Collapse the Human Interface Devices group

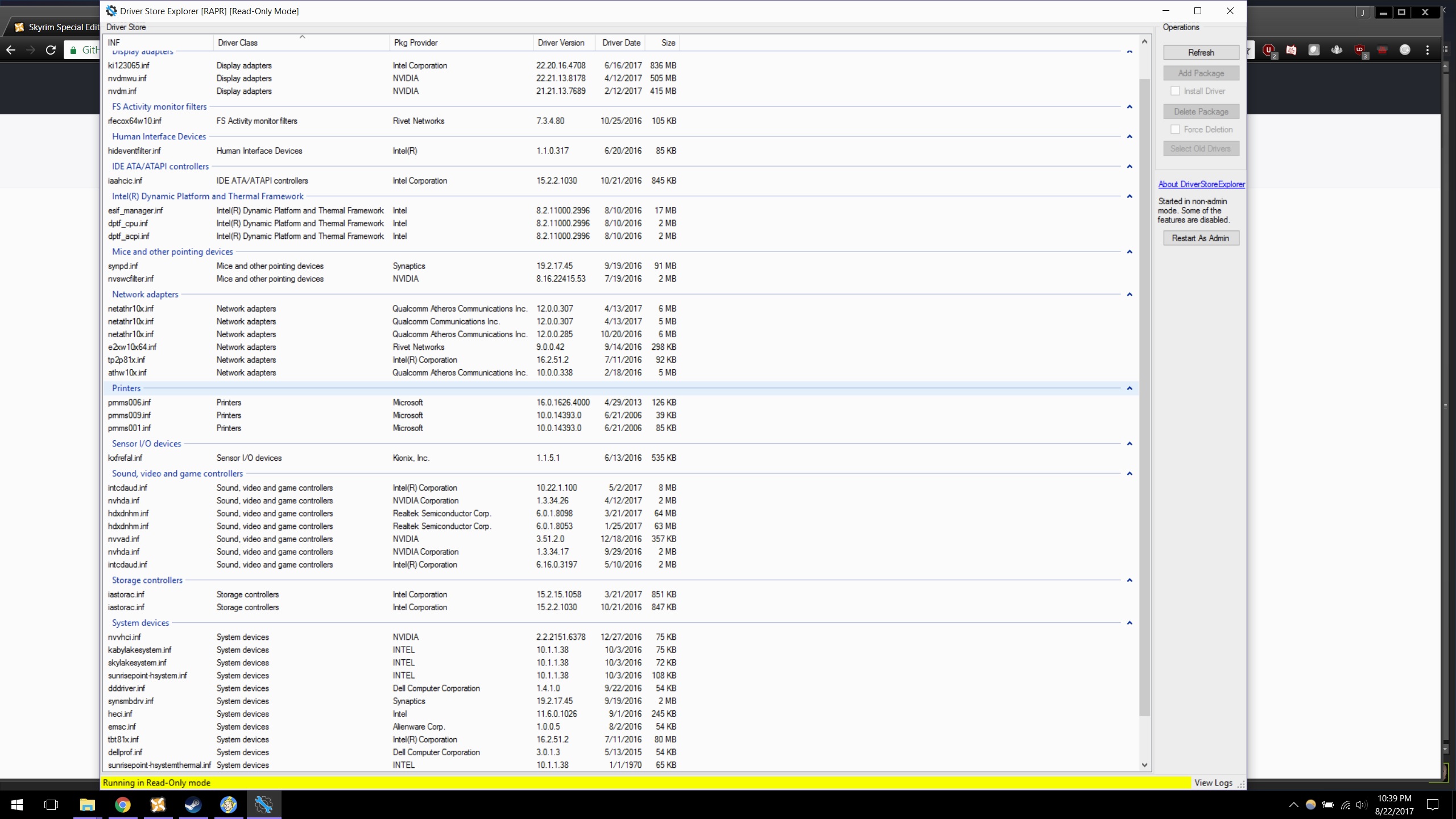click(x=1130, y=136)
